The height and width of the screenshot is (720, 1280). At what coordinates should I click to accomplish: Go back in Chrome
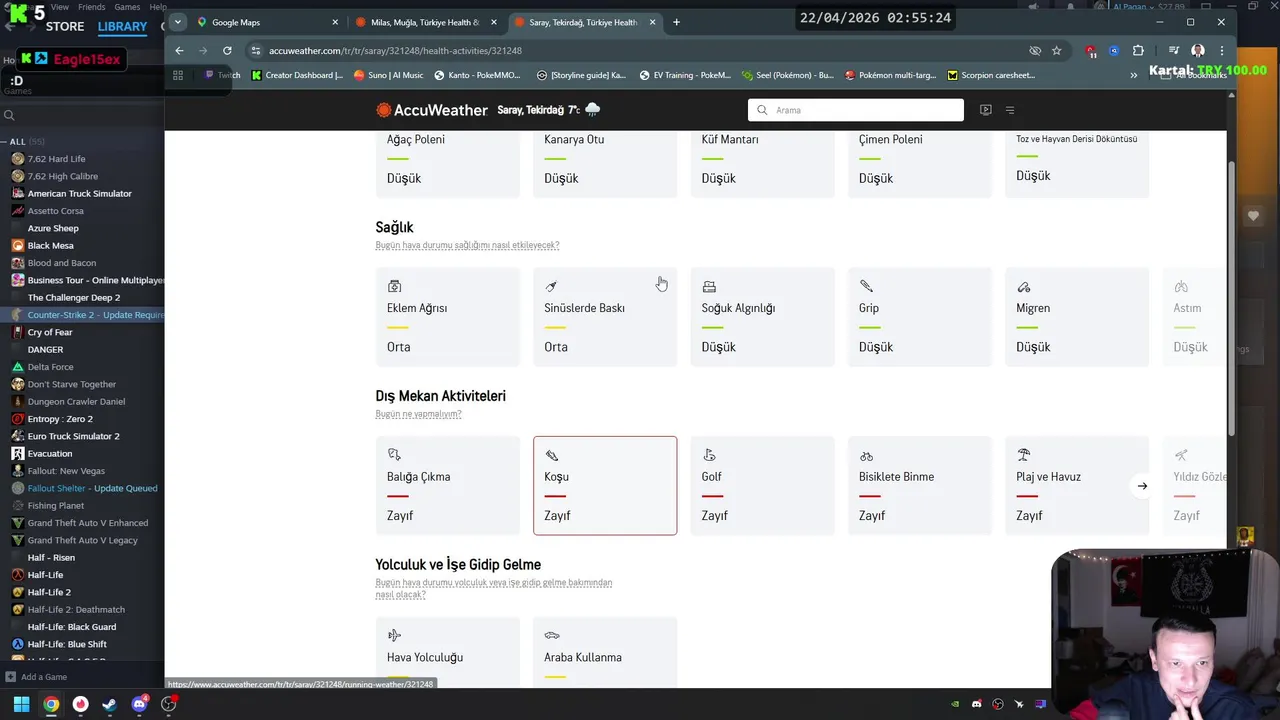[179, 50]
